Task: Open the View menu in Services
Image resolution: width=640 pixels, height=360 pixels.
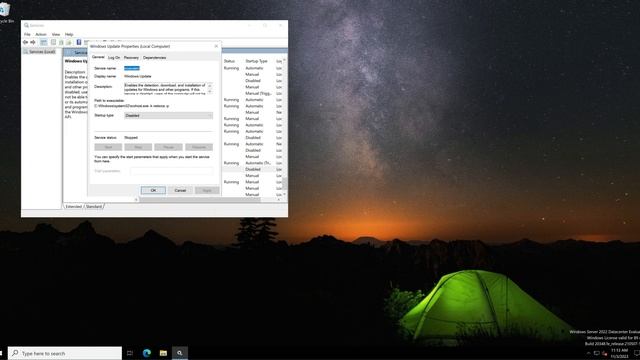Action: [x=56, y=34]
